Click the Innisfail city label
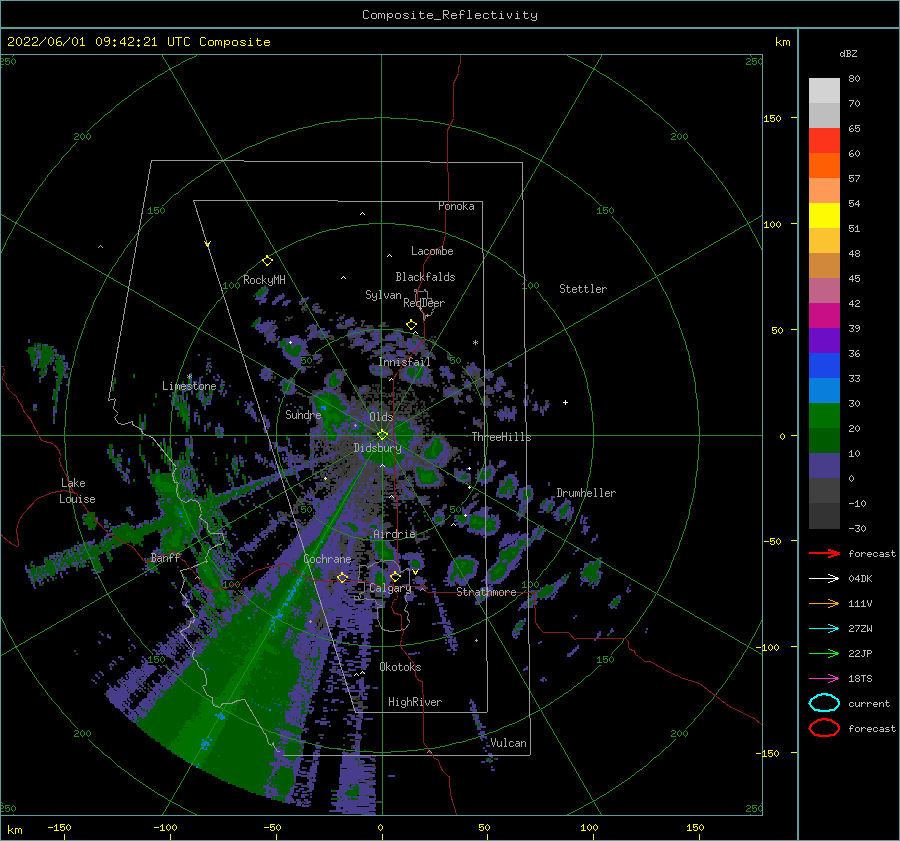 tap(404, 362)
